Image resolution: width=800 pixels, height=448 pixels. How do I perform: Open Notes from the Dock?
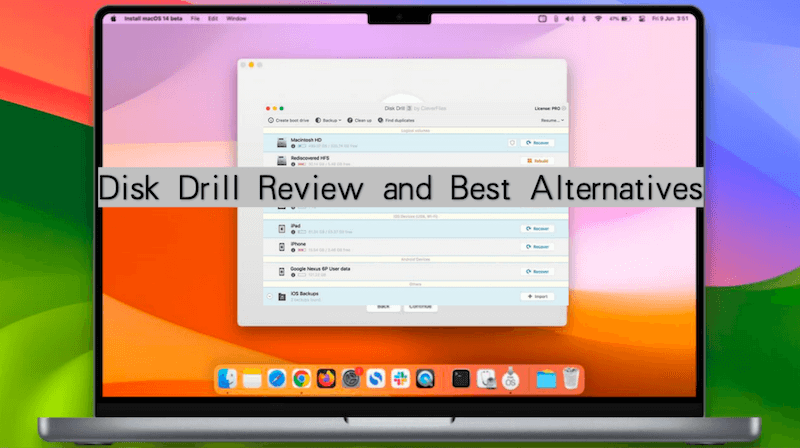[x=252, y=379]
